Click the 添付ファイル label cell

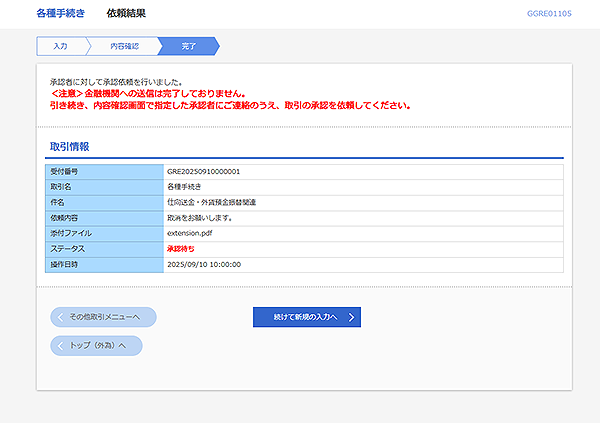tap(104, 234)
